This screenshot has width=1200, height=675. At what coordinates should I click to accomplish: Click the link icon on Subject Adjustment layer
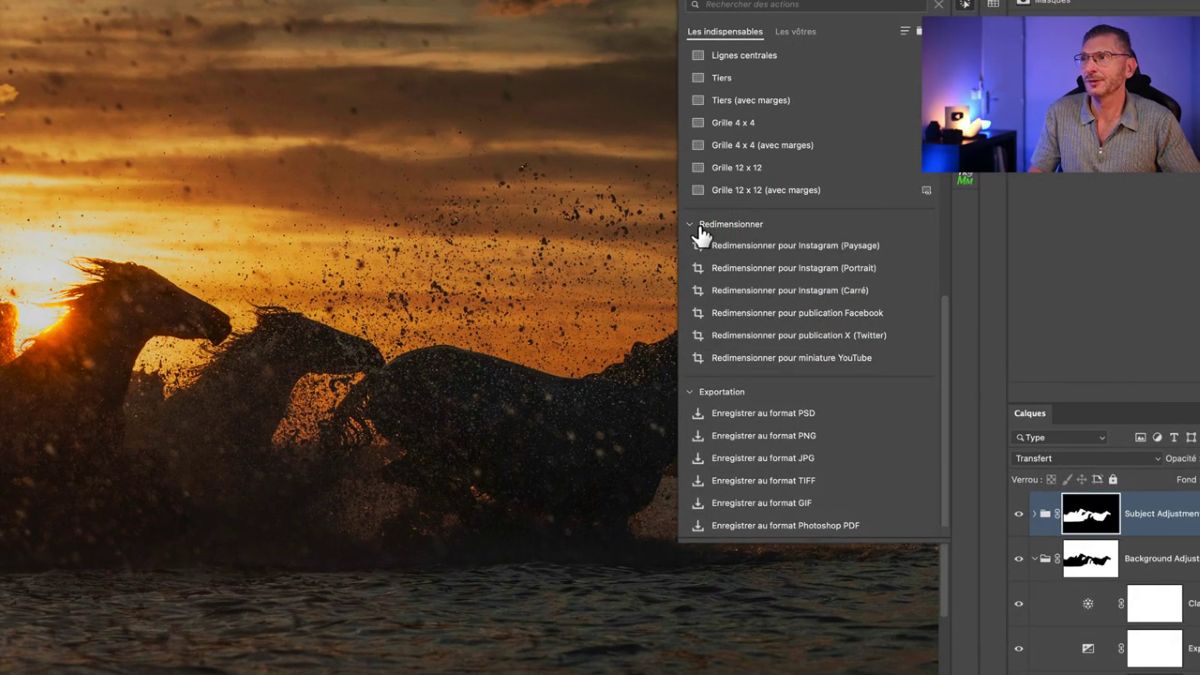1057,514
